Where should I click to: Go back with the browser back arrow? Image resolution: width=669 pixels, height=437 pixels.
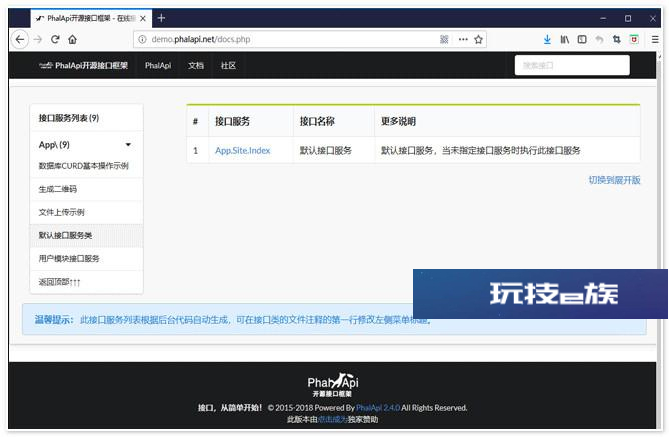pyautogui.click(x=20, y=40)
